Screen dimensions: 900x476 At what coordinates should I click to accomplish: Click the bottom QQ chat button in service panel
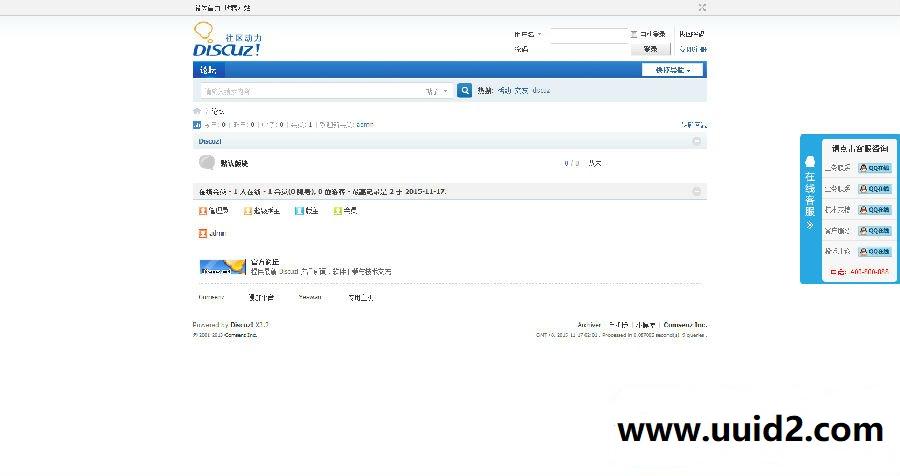[x=875, y=251]
